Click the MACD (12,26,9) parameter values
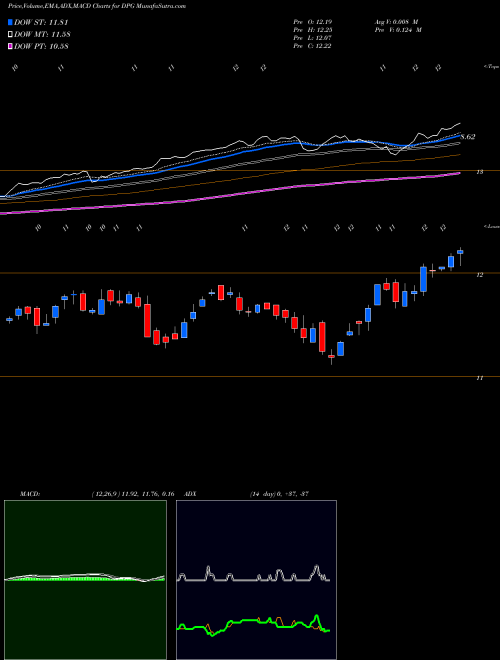 click(133, 494)
